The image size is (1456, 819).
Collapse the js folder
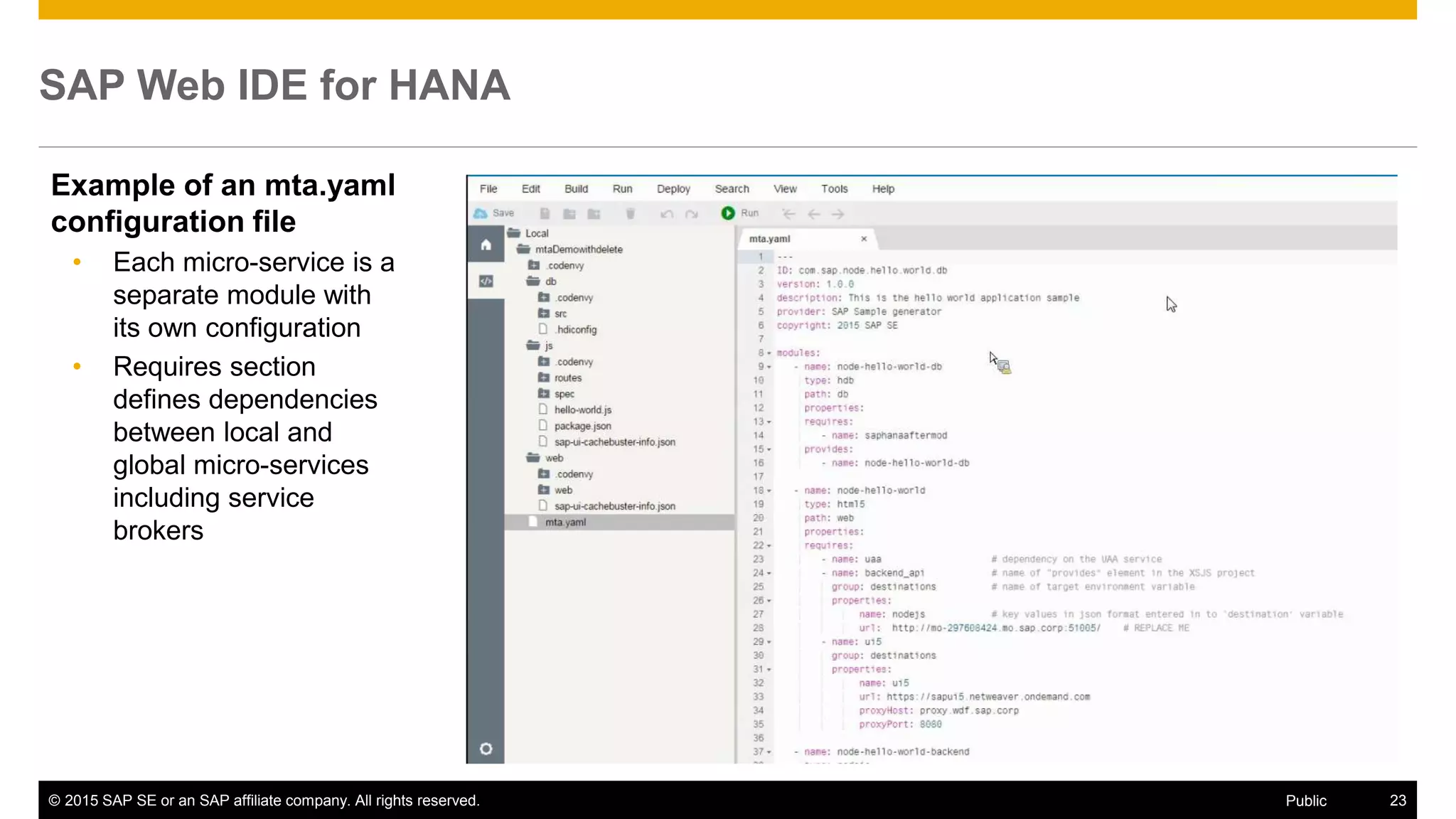(534, 346)
